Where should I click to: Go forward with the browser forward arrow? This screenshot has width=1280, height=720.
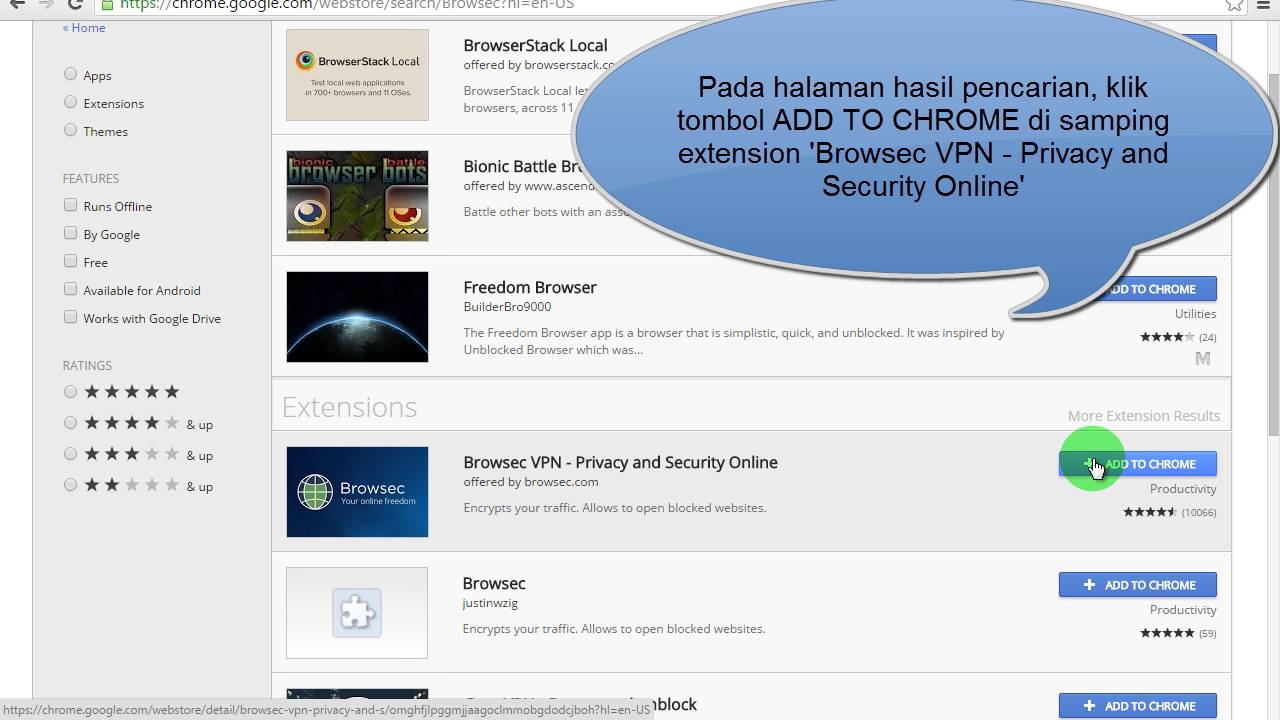46,4
